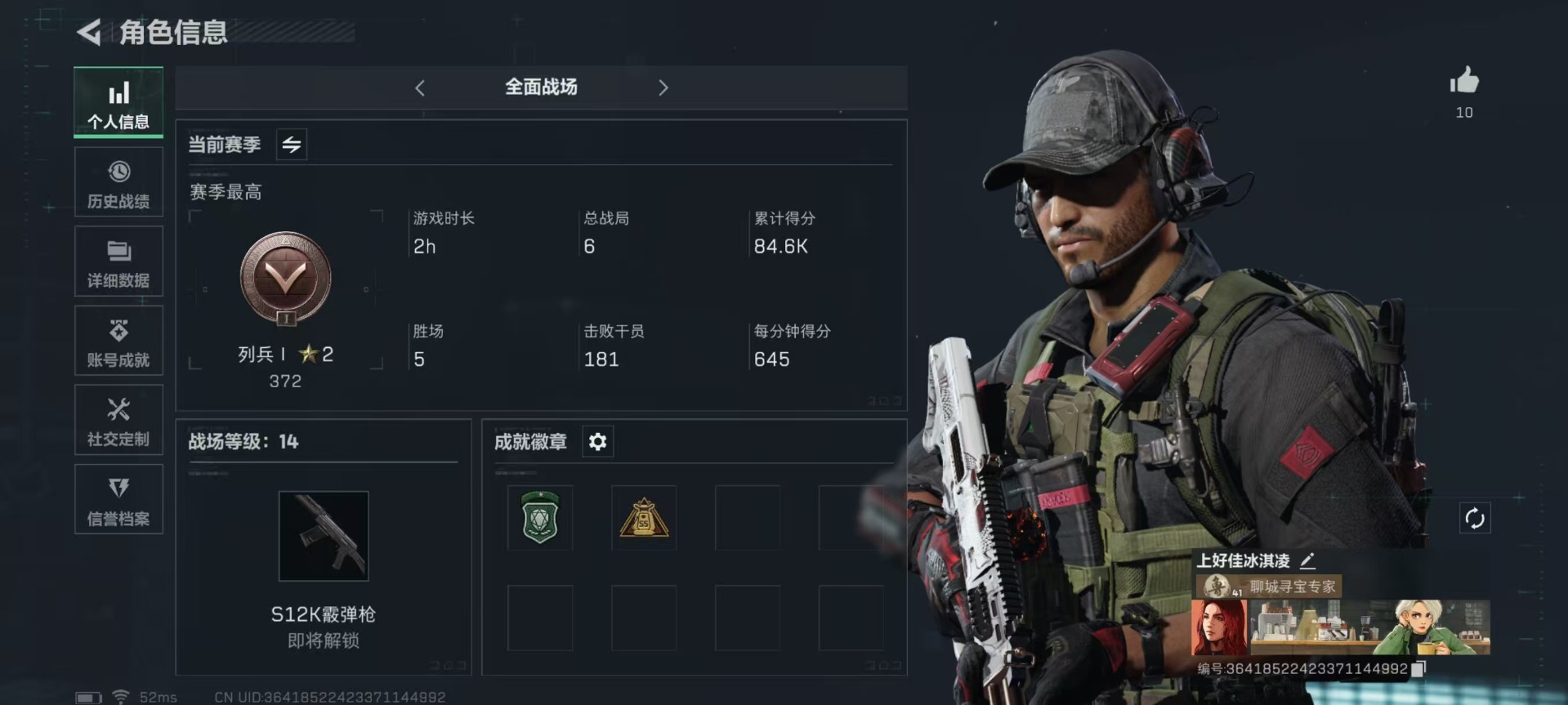The width and height of the screenshot is (1568, 705).
Task: Open the S12K霰弹枪 weapon unlock thumbnail
Action: (x=324, y=536)
